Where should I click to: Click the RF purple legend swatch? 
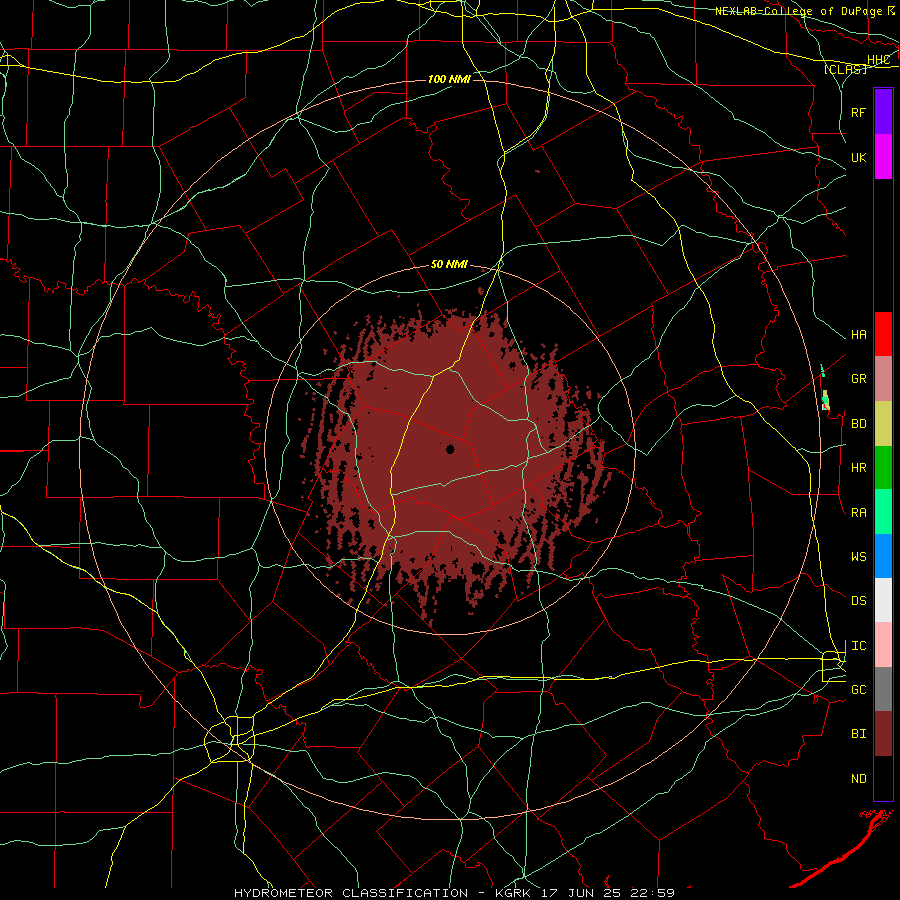click(x=883, y=112)
